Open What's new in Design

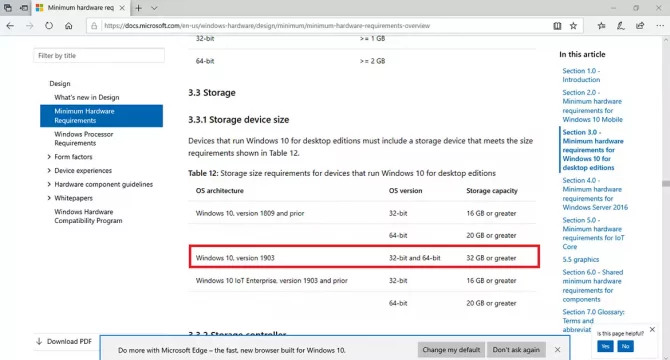[x=87, y=97]
